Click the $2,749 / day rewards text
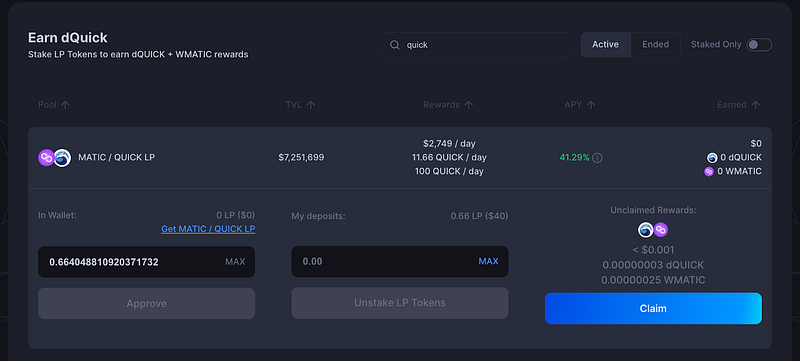Screen dimensions: 800x361 click(449, 144)
